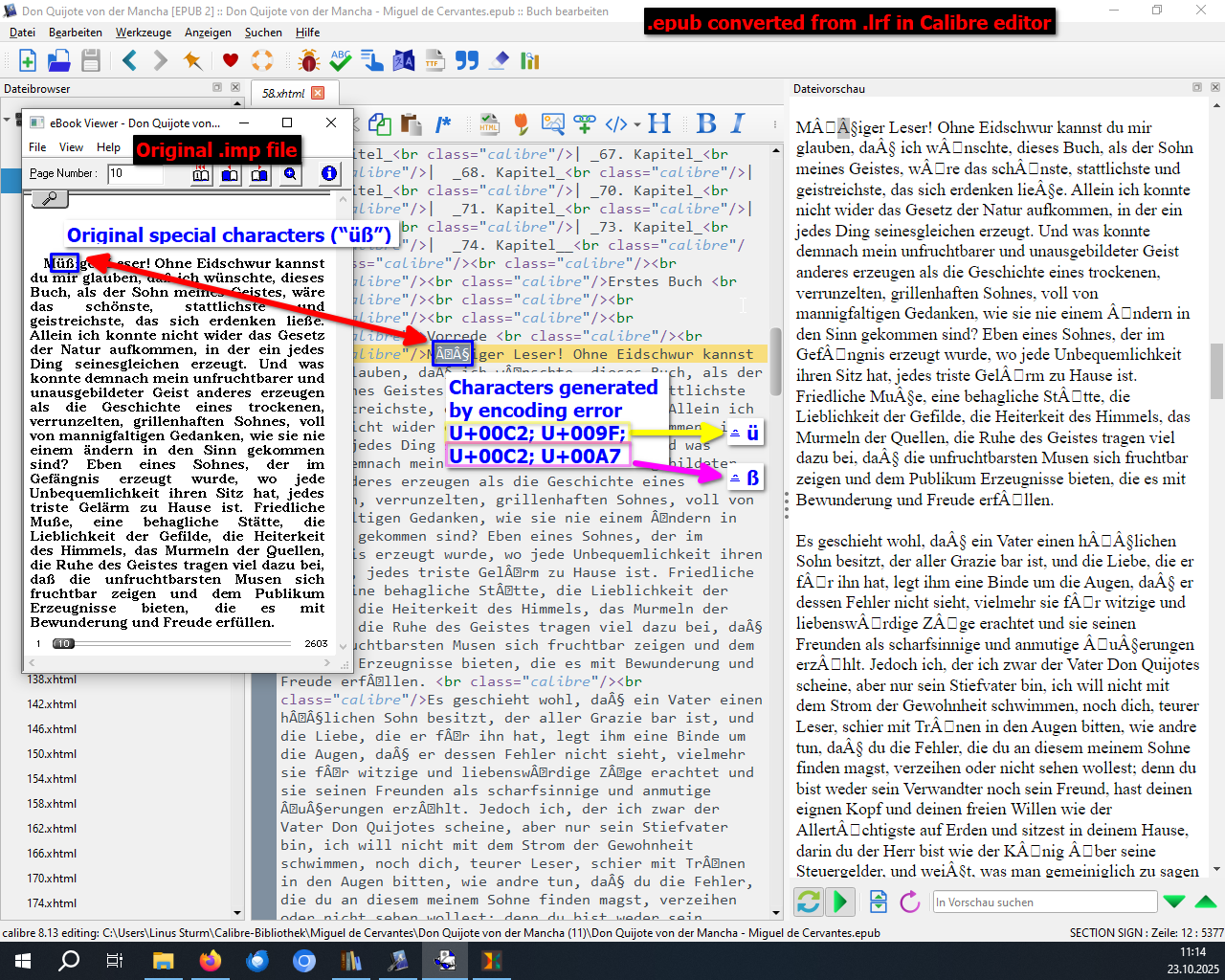Open File menu in eBook Viewer
Viewport: 1225px width, 980px height.
[37, 147]
